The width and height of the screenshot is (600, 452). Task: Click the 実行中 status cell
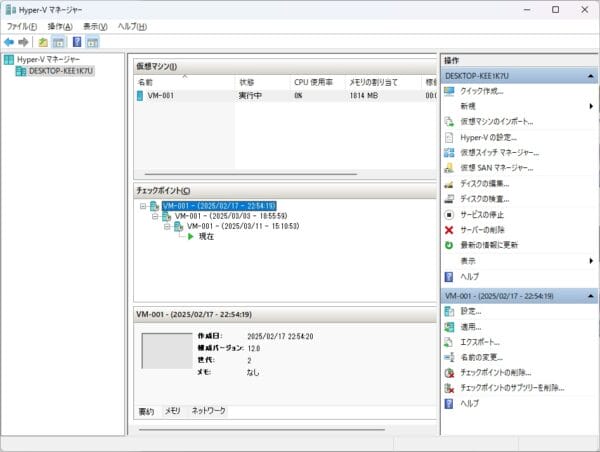click(x=250, y=96)
